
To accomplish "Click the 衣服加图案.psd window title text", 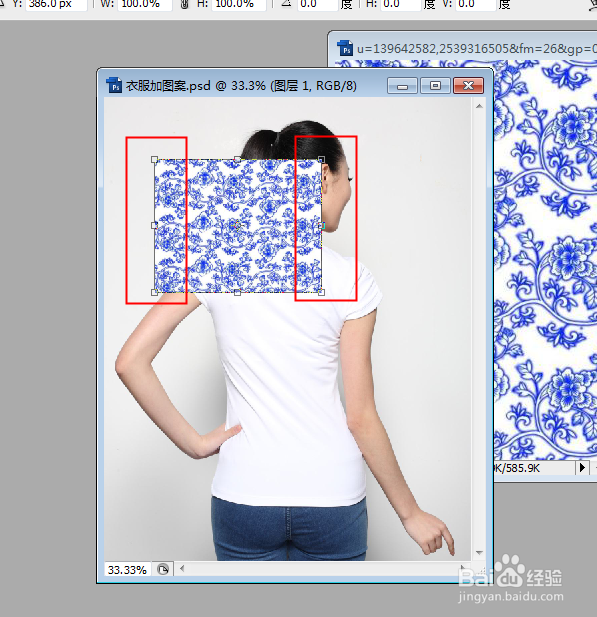I will [241, 85].
